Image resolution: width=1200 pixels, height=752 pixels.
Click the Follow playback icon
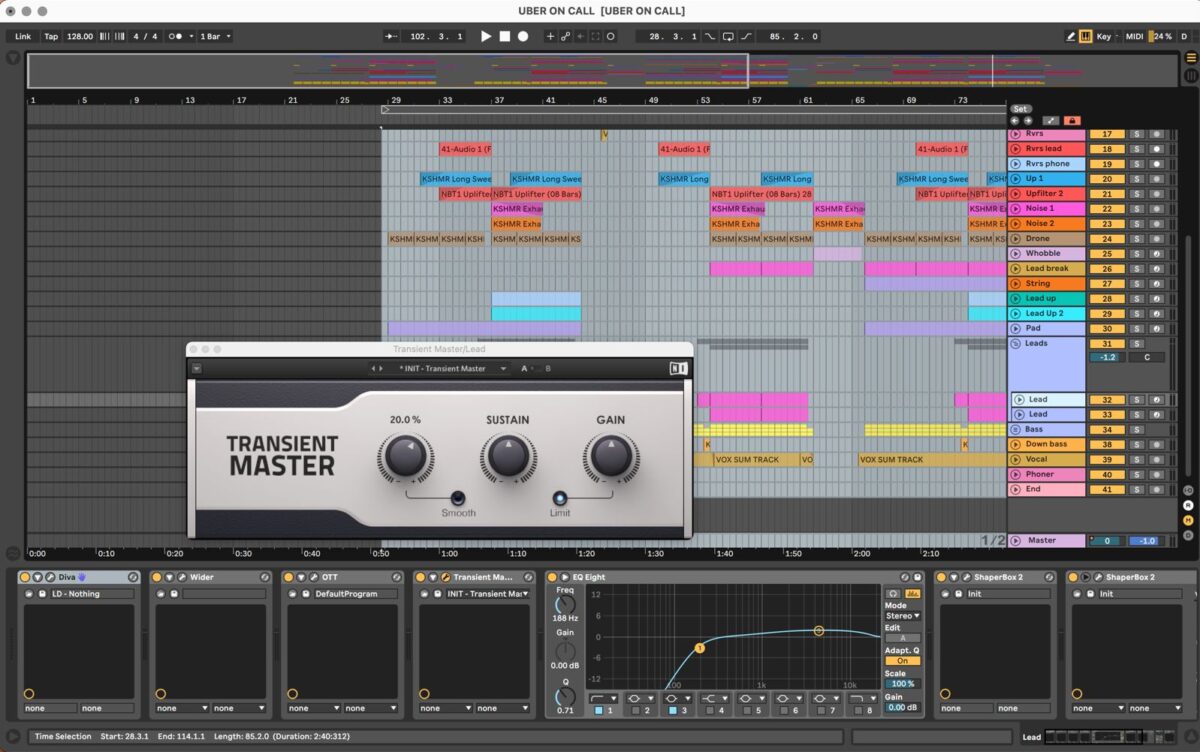391,36
